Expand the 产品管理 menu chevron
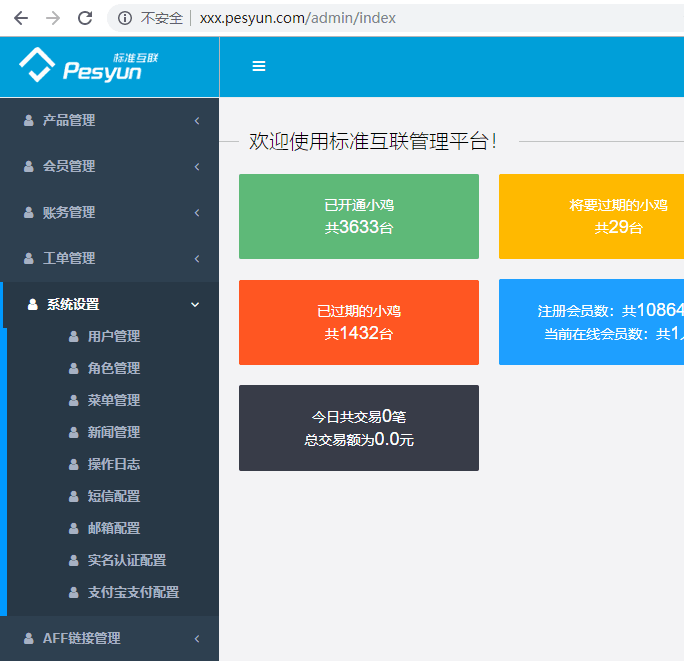The width and height of the screenshot is (684, 661). point(197,121)
